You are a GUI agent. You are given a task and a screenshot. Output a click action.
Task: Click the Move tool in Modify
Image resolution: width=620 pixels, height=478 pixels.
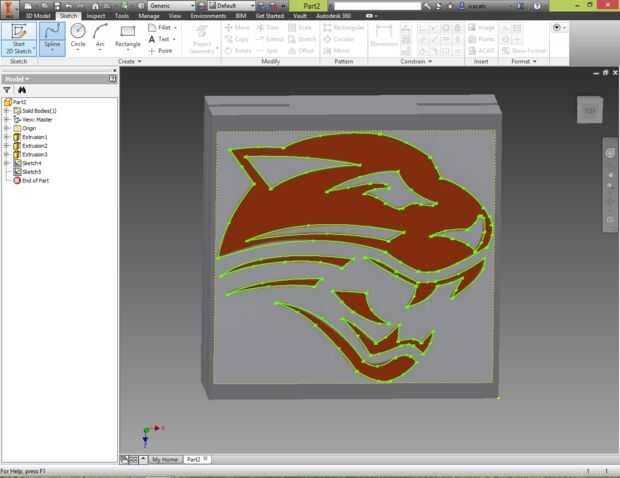[237, 27]
